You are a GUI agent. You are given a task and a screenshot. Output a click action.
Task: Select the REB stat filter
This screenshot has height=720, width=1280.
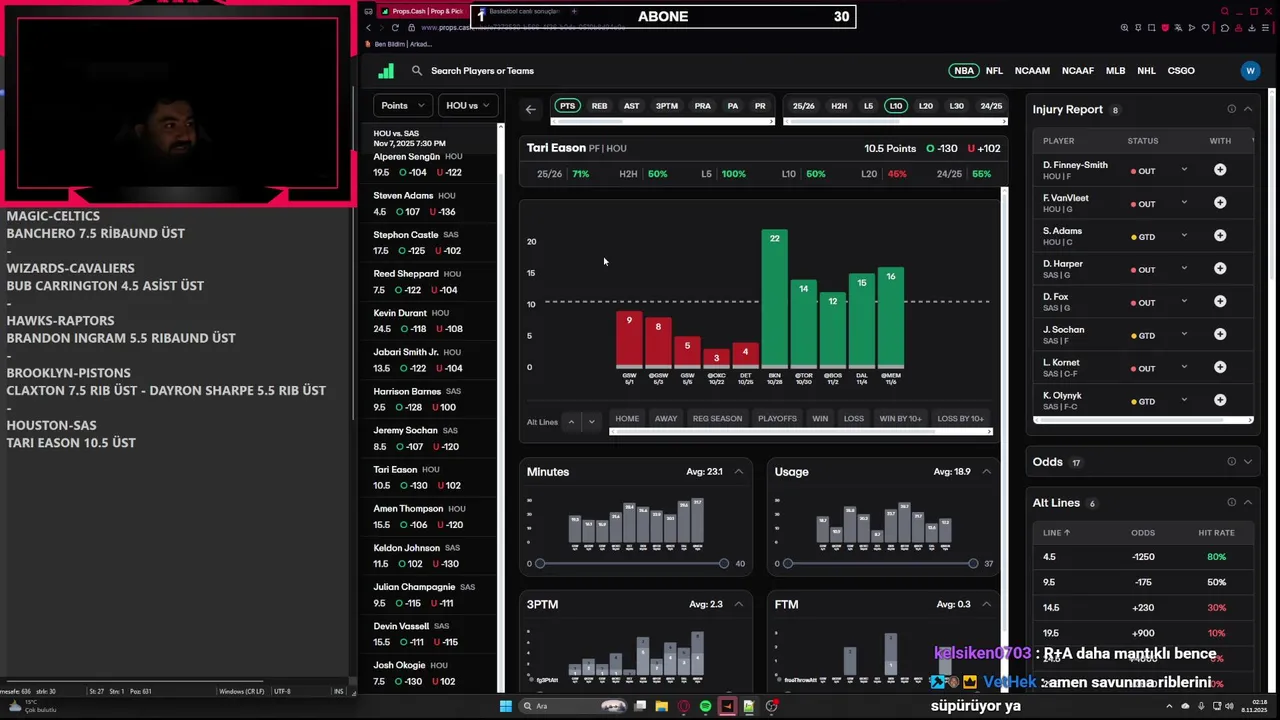click(599, 106)
